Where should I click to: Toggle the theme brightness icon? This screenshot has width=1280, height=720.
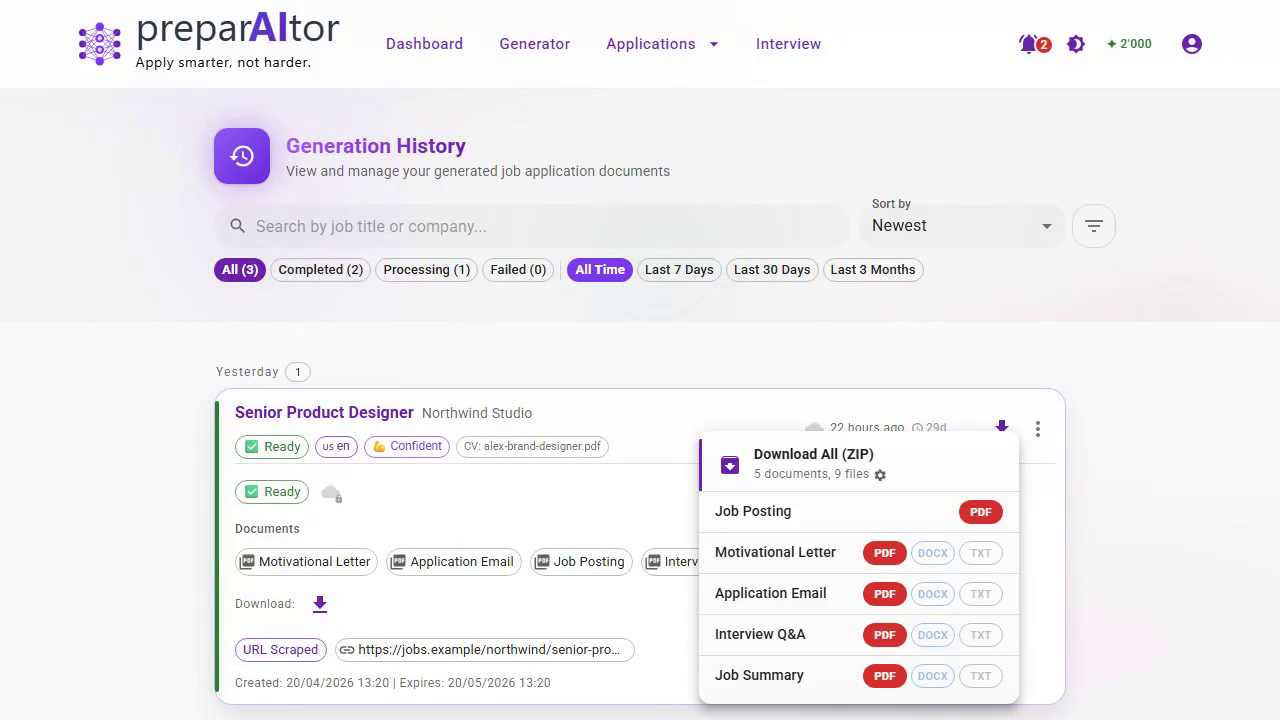pyautogui.click(x=1076, y=44)
